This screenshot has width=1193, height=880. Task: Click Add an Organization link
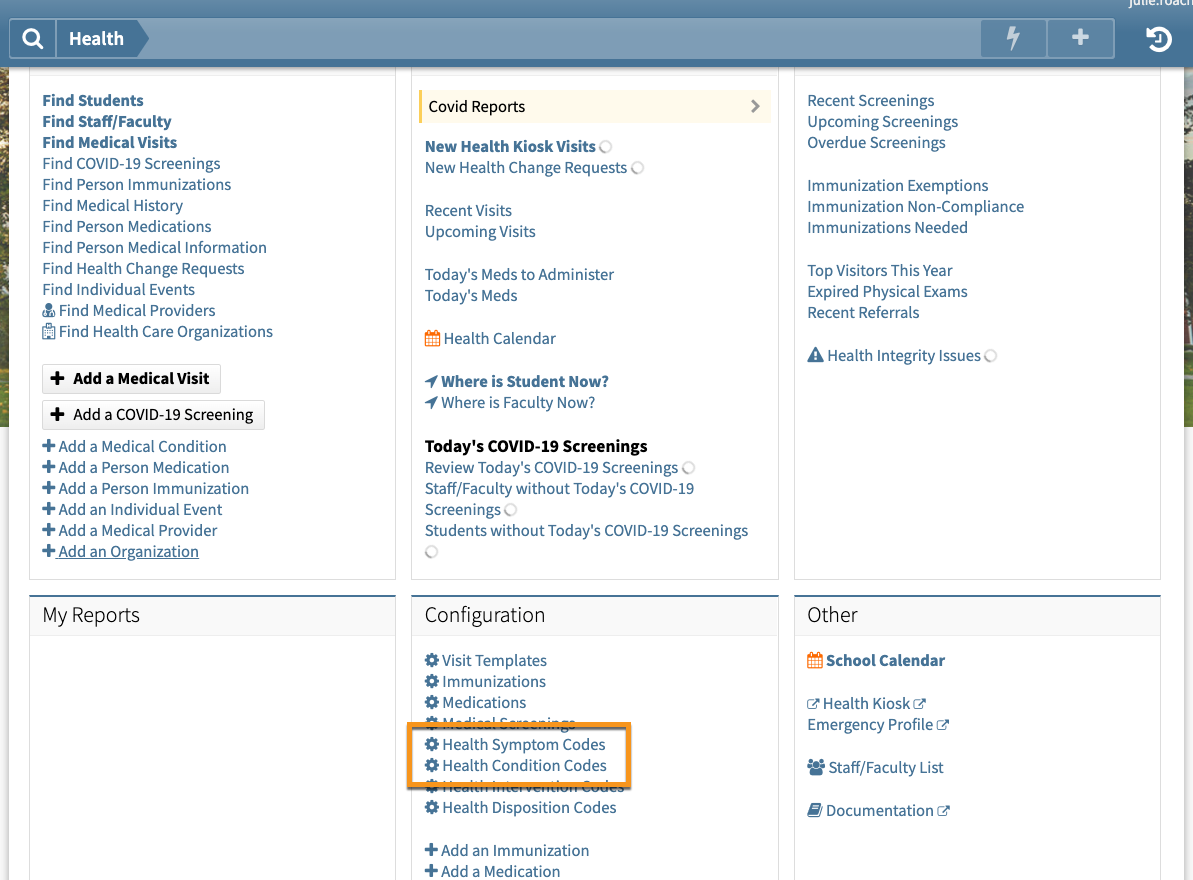click(128, 552)
